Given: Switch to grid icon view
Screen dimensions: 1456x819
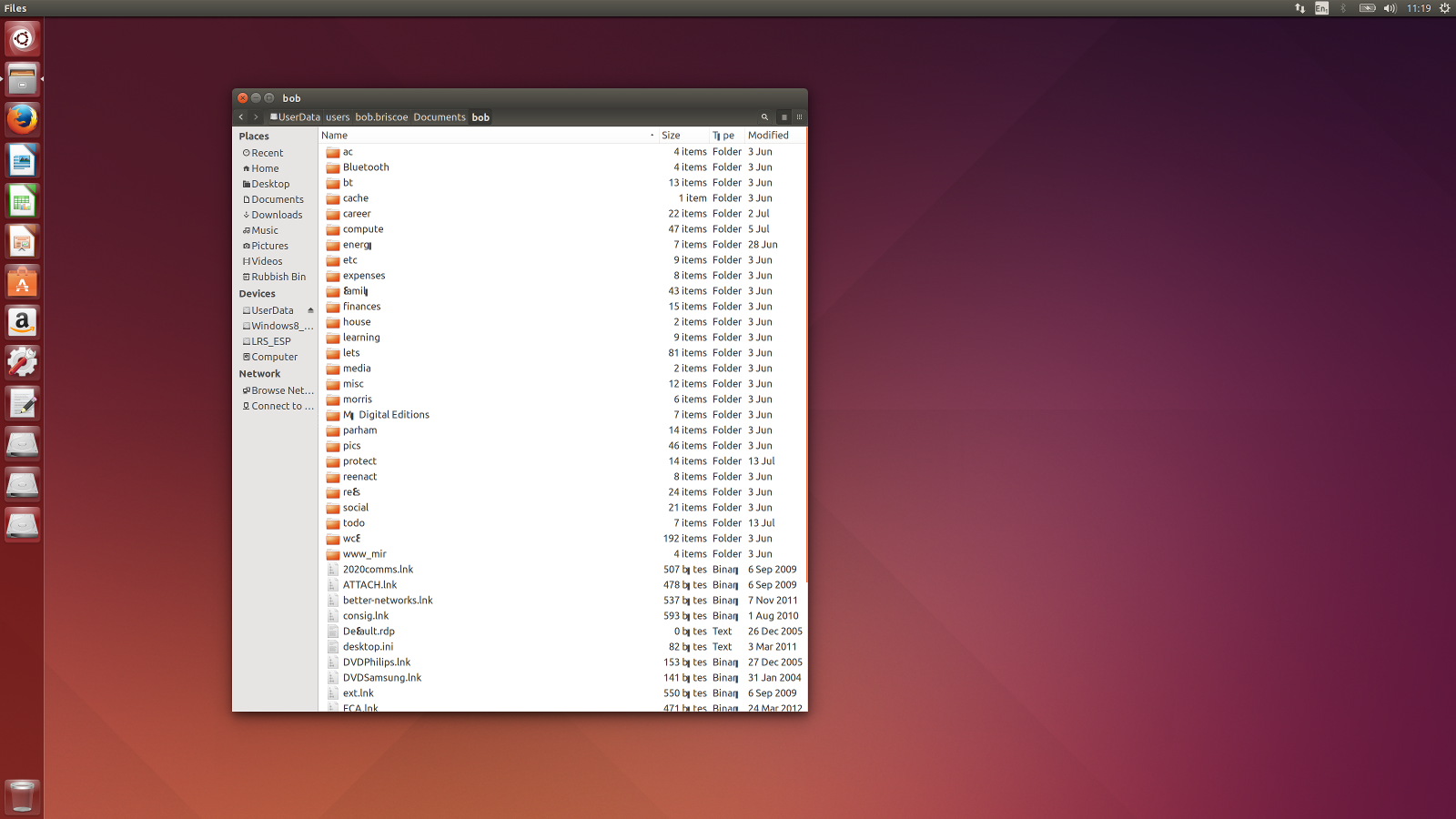Looking at the screenshot, I should coord(800,117).
